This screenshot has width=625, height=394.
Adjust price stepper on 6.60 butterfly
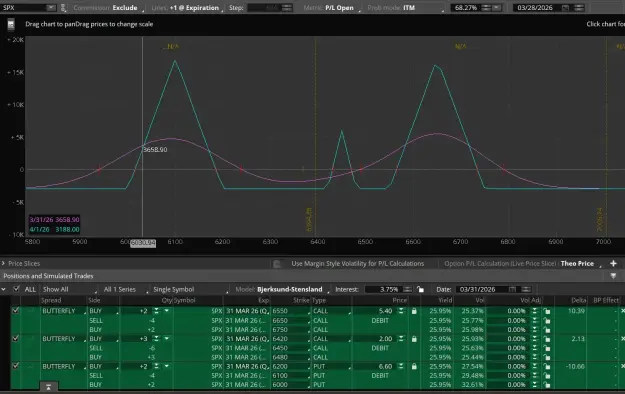pos(401,366)
